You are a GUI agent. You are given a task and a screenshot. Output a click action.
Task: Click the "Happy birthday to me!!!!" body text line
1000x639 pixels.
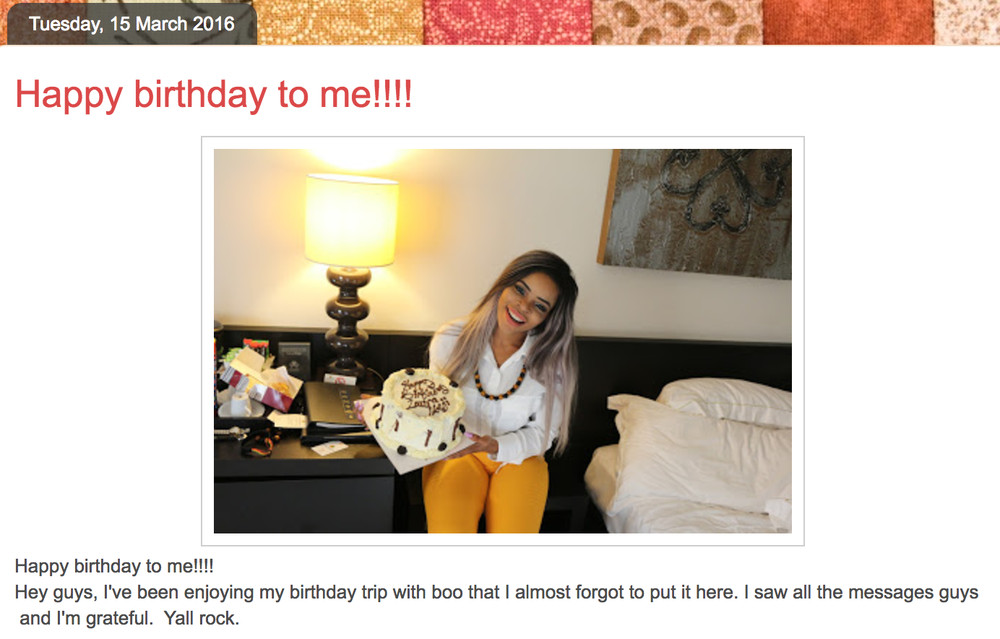pos(114,566)
